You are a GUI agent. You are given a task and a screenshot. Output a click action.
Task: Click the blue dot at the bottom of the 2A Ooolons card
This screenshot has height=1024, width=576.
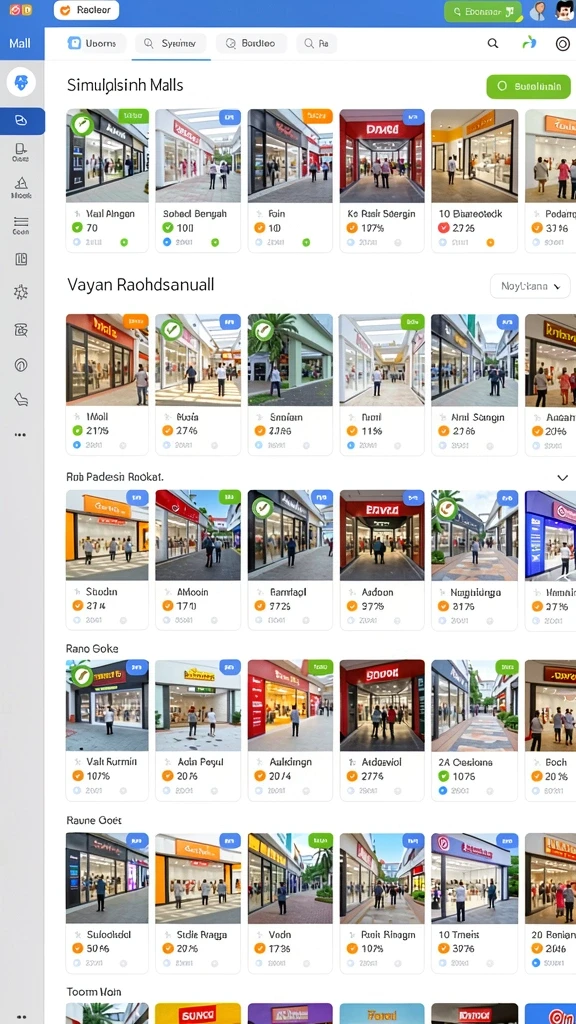443,790
